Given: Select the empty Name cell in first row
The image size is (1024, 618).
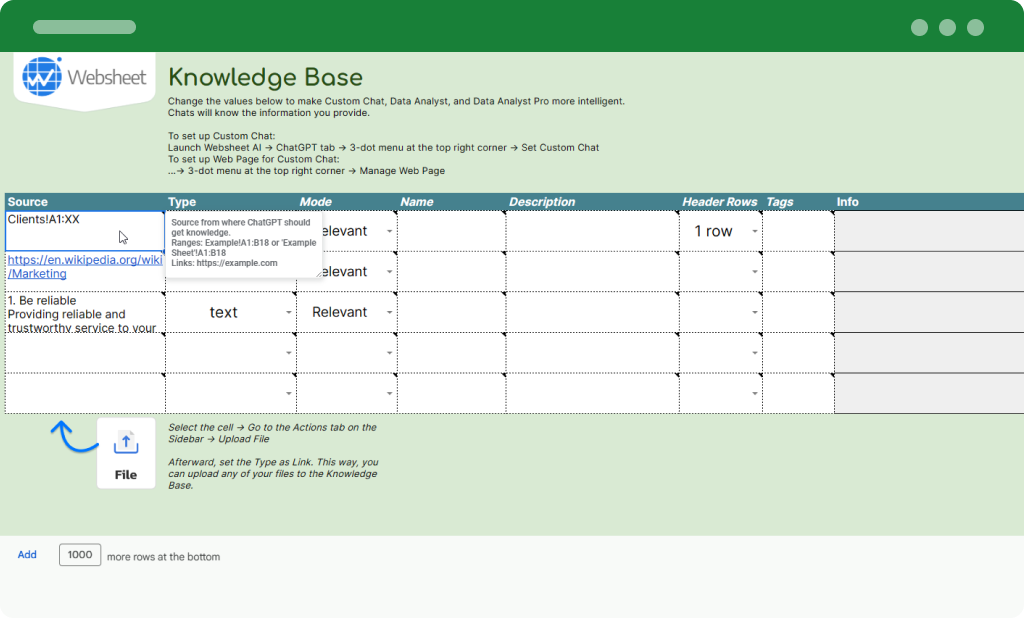Looking at the screenshot, I should click(x=451, y=231).
